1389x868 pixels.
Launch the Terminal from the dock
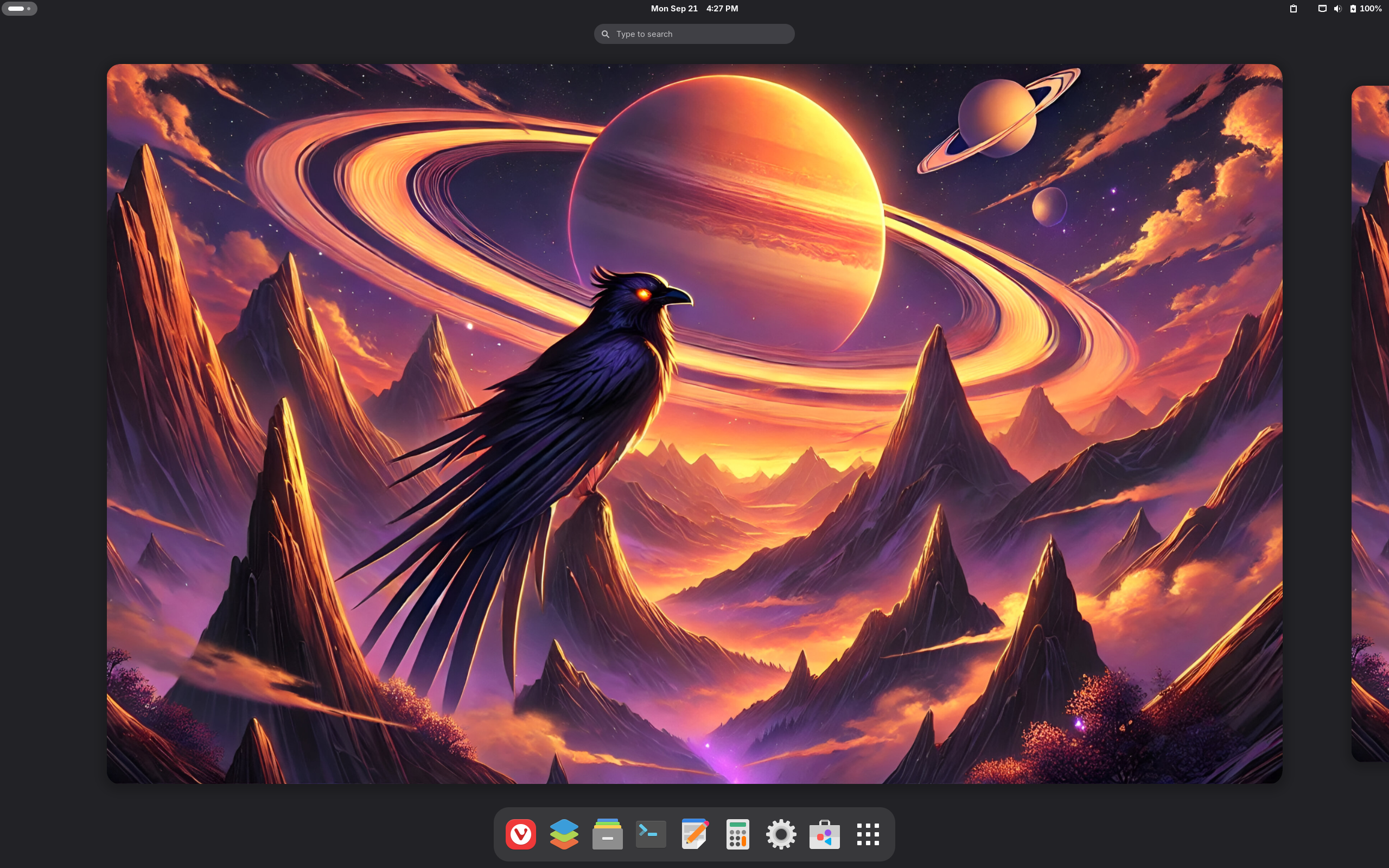point(651,834)
